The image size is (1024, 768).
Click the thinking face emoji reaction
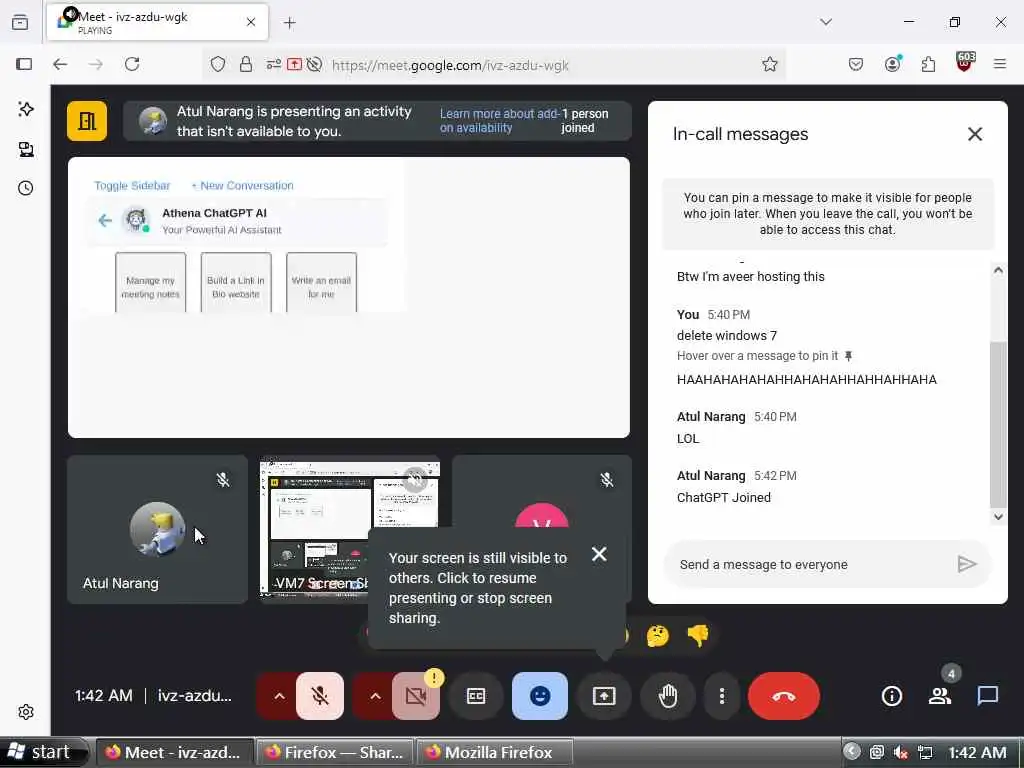(x=658, y=635)
